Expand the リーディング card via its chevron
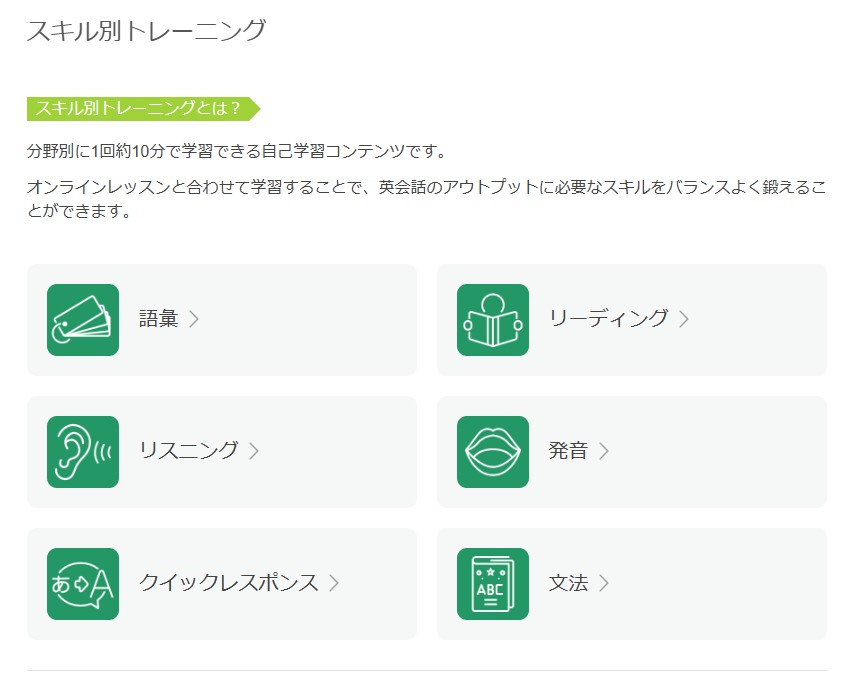859x680 pixels. click(682, 320)
